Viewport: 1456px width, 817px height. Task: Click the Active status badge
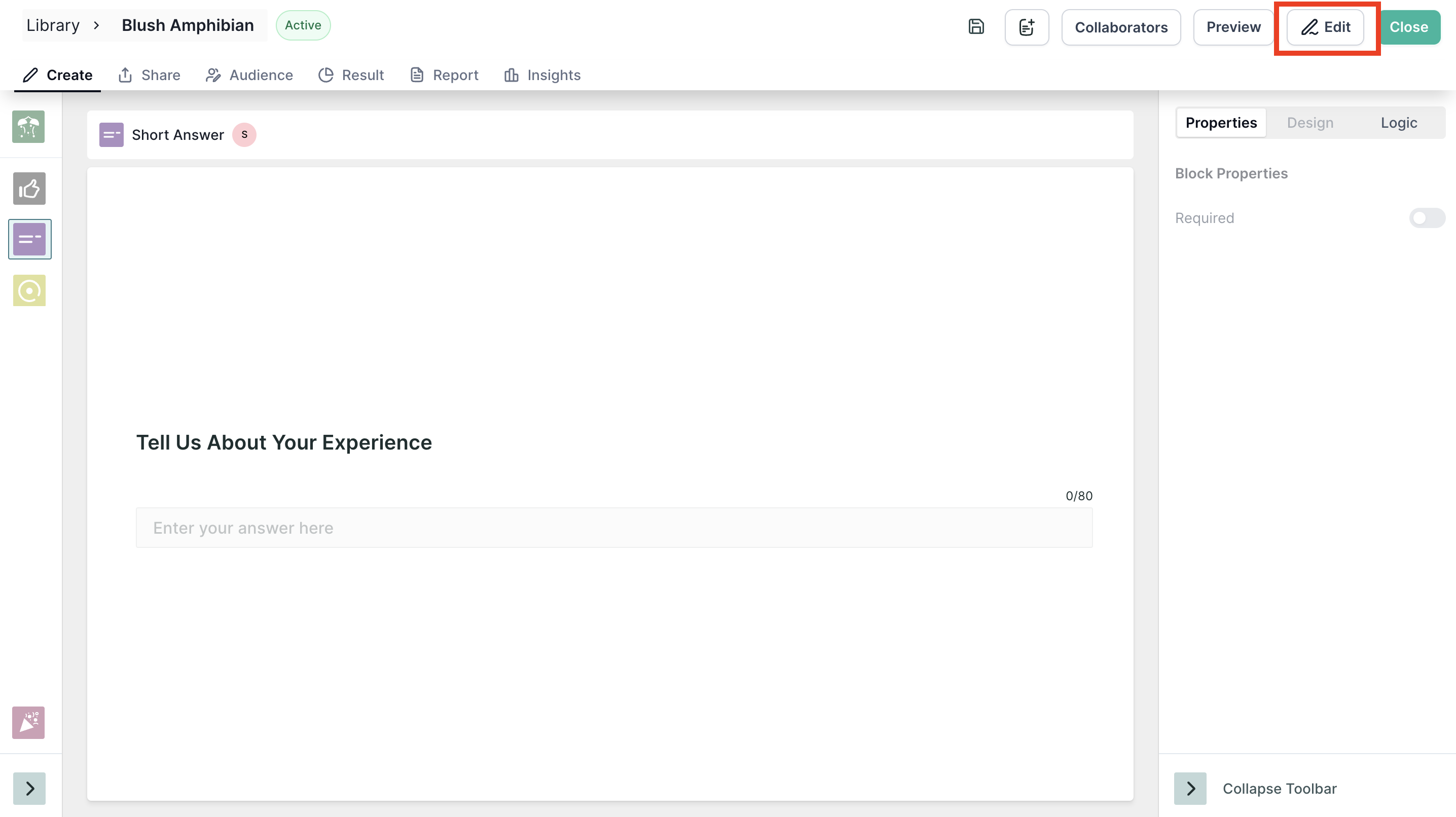click(303, 25)
